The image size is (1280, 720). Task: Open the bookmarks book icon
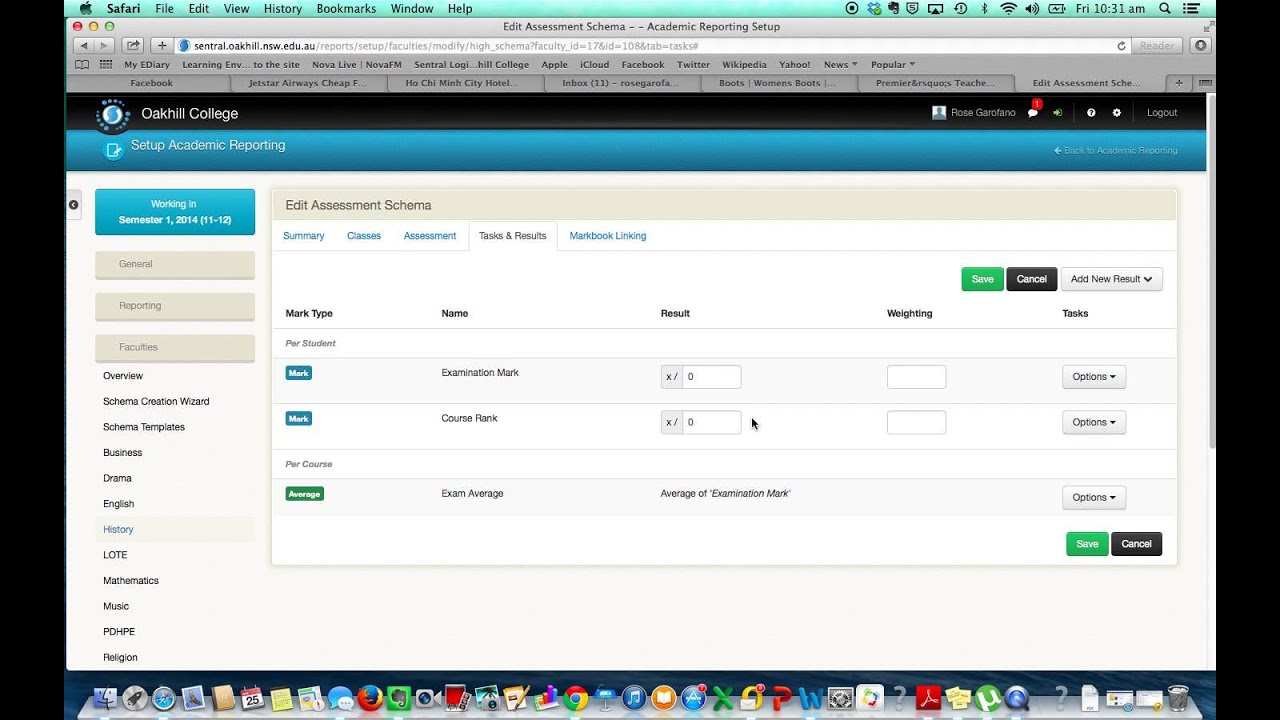pyautogui.click(x=83, y=64)
